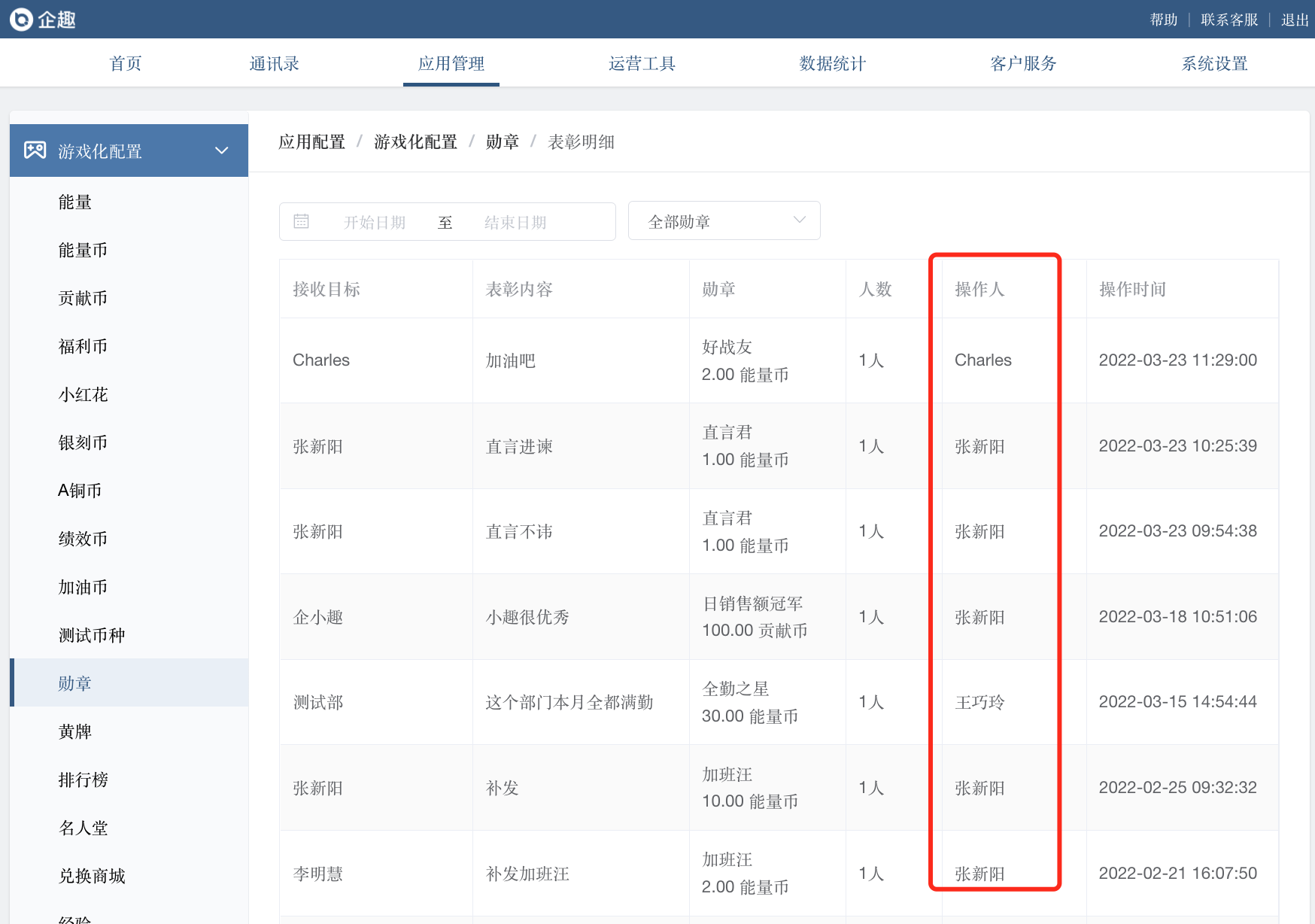
Task: Open 加油币 sidebar item
Action: 129,587
